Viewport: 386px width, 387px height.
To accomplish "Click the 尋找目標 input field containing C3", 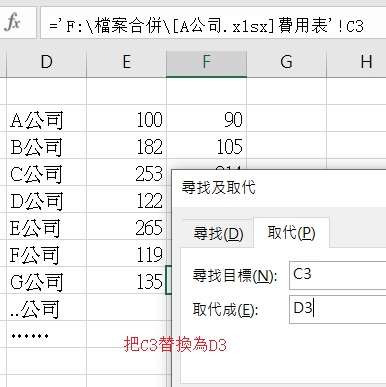I will pyautogui.click(x=337, y=275).
